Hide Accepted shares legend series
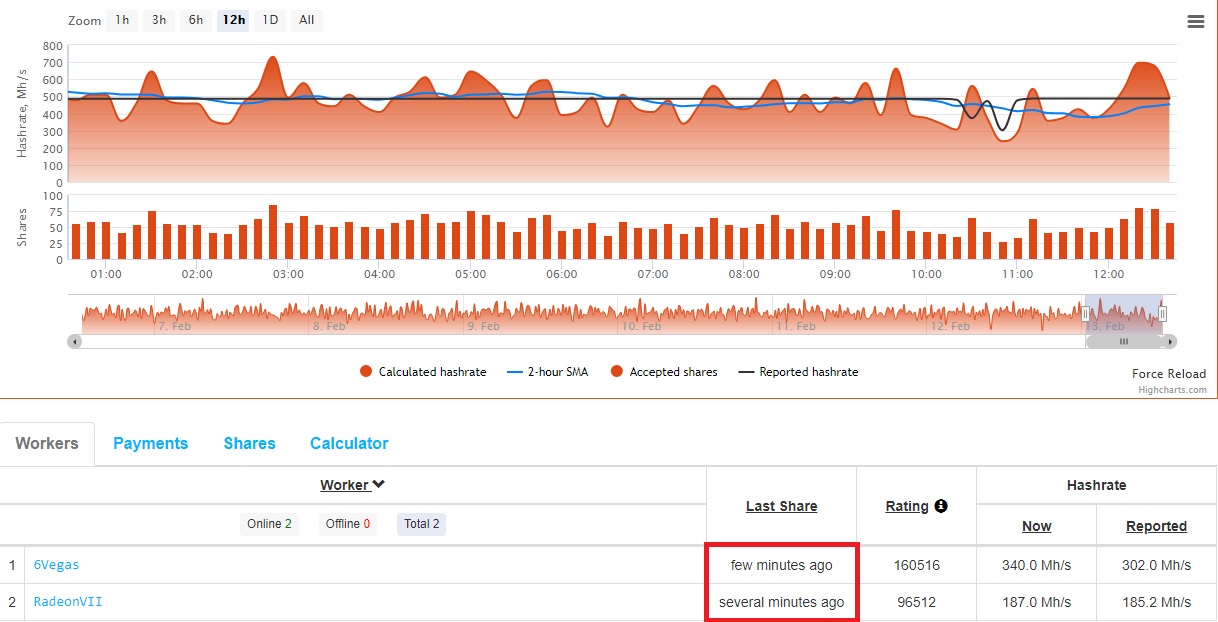 (664, 372)
